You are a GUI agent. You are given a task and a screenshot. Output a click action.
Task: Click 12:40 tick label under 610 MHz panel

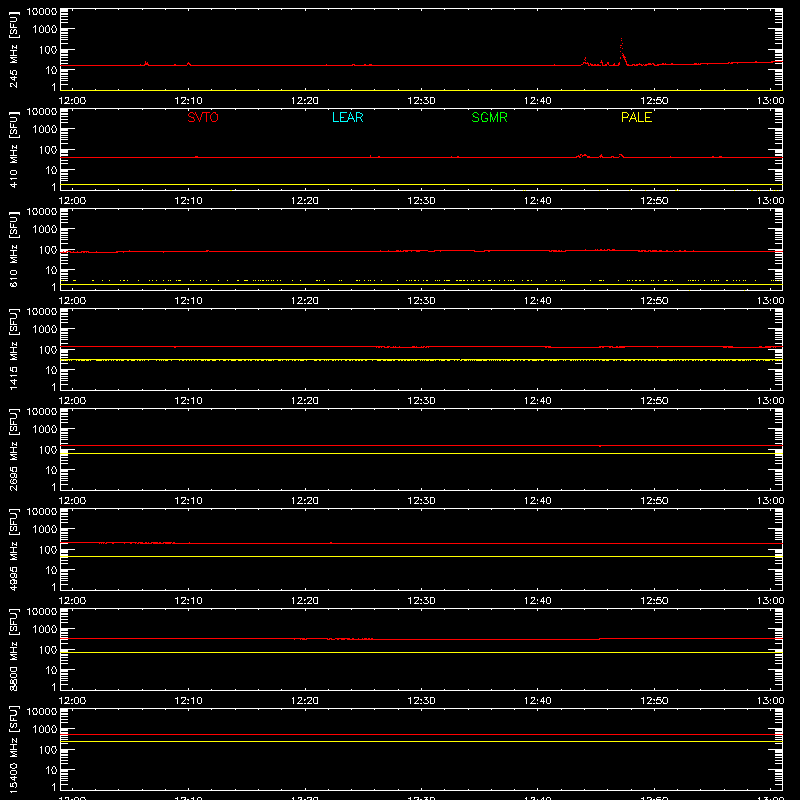click(x=538, y=301)
